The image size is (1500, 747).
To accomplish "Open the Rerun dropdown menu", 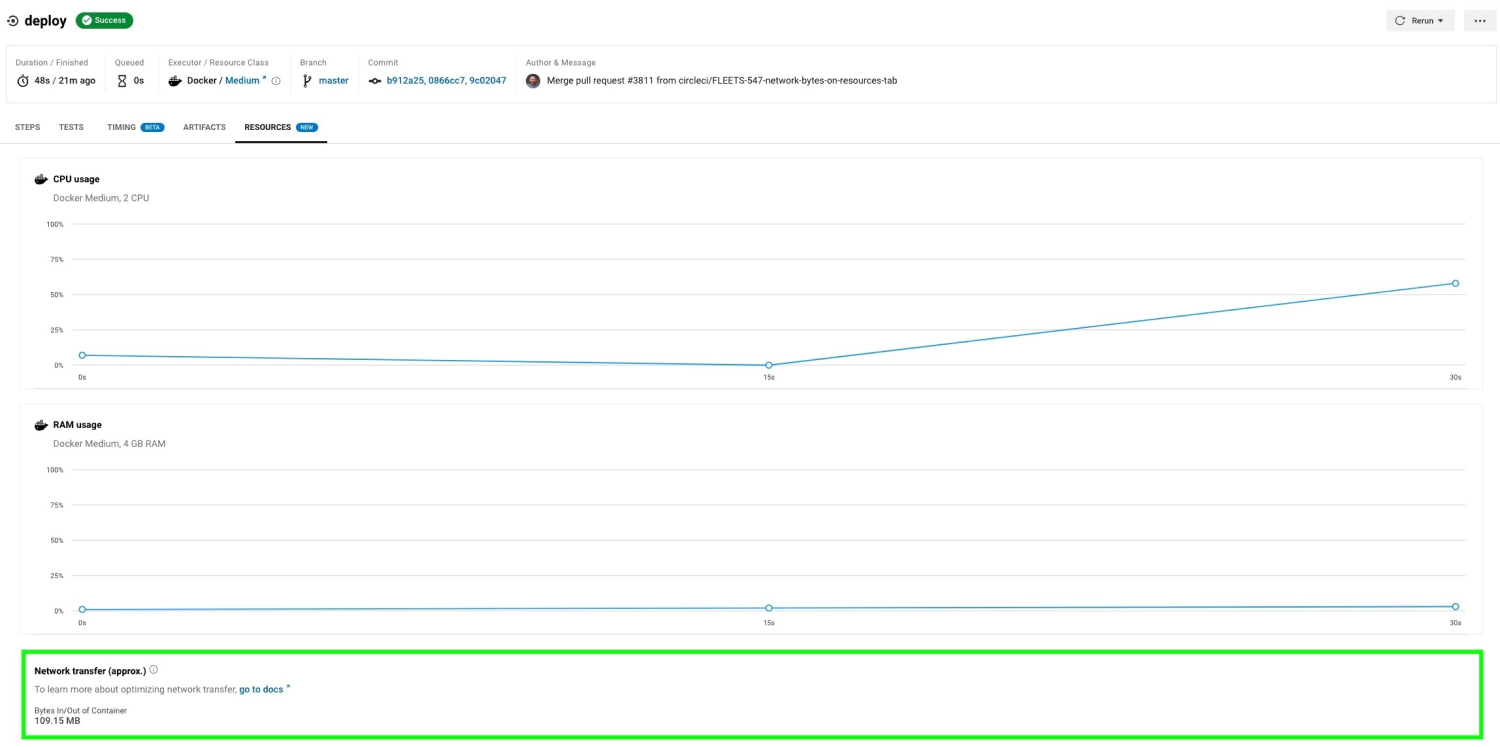I will [x=1419, y=21].
